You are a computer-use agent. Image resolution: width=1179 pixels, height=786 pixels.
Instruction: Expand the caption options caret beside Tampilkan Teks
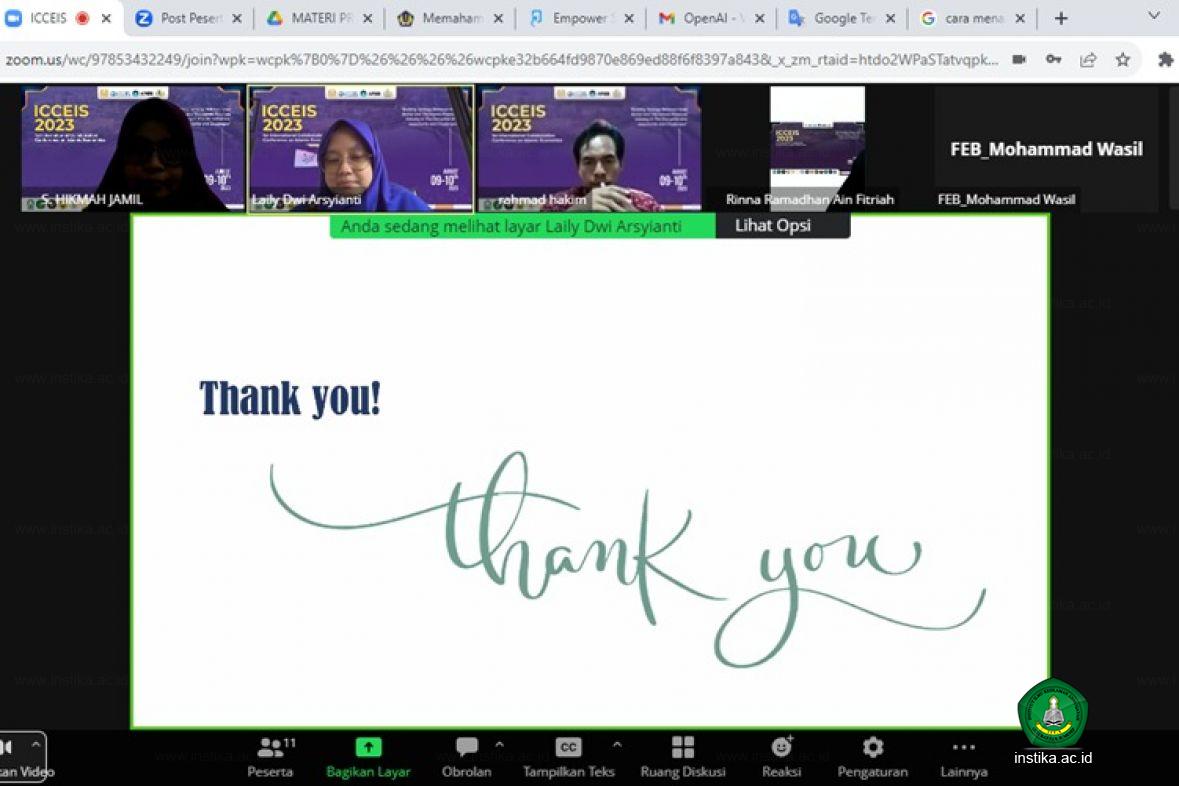point(617,744)
